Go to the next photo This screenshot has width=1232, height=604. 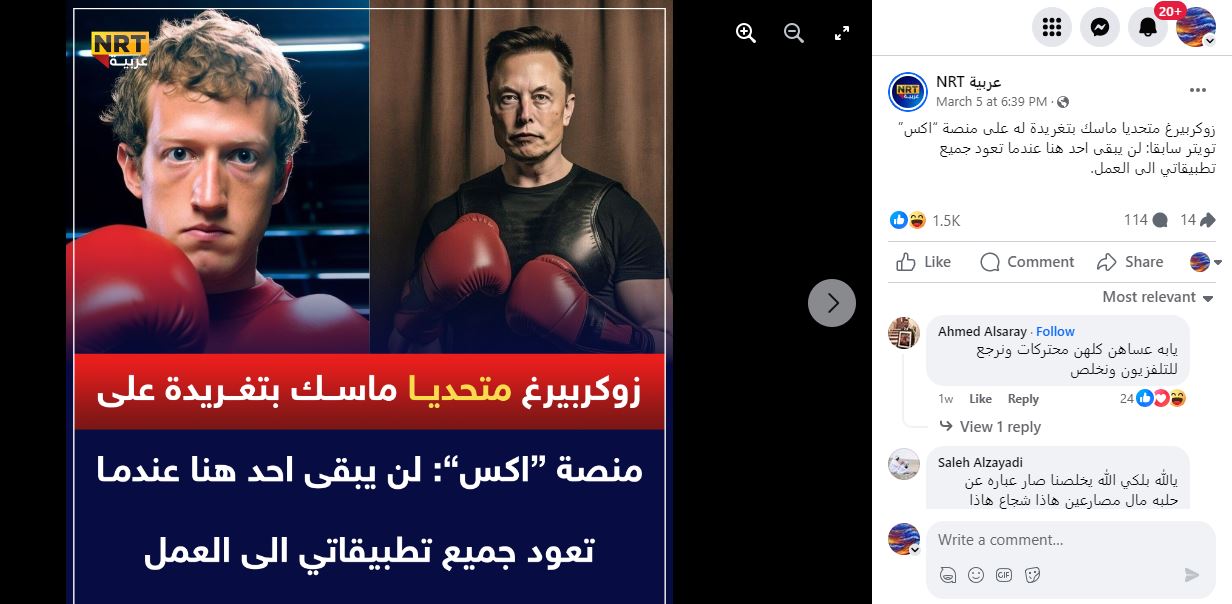[x=832, y=302]
